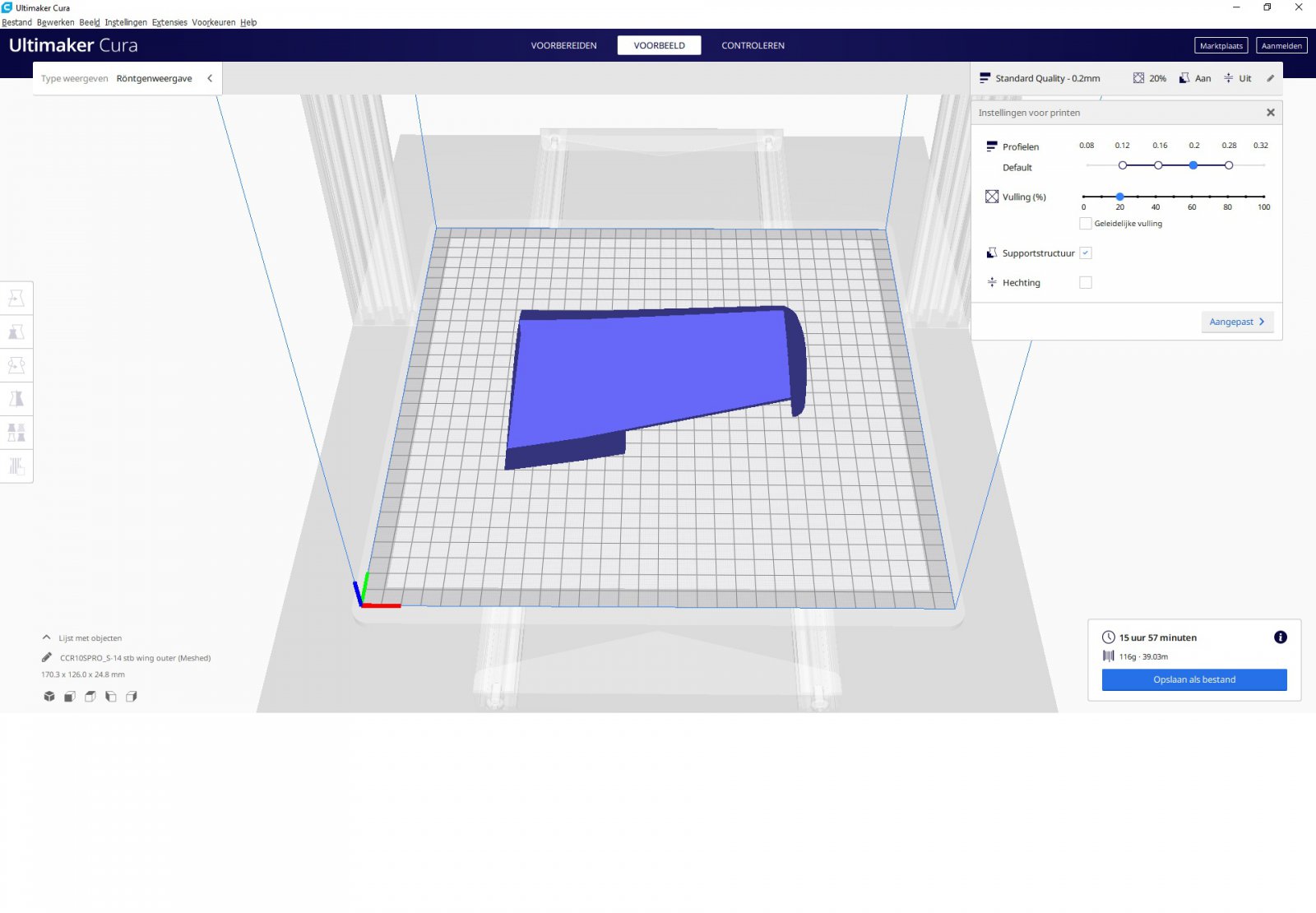The width and height of the screenshot is (1316, 913).
Task: Click the Ultimaker Cura app logo icon
Action: (7, 7)
